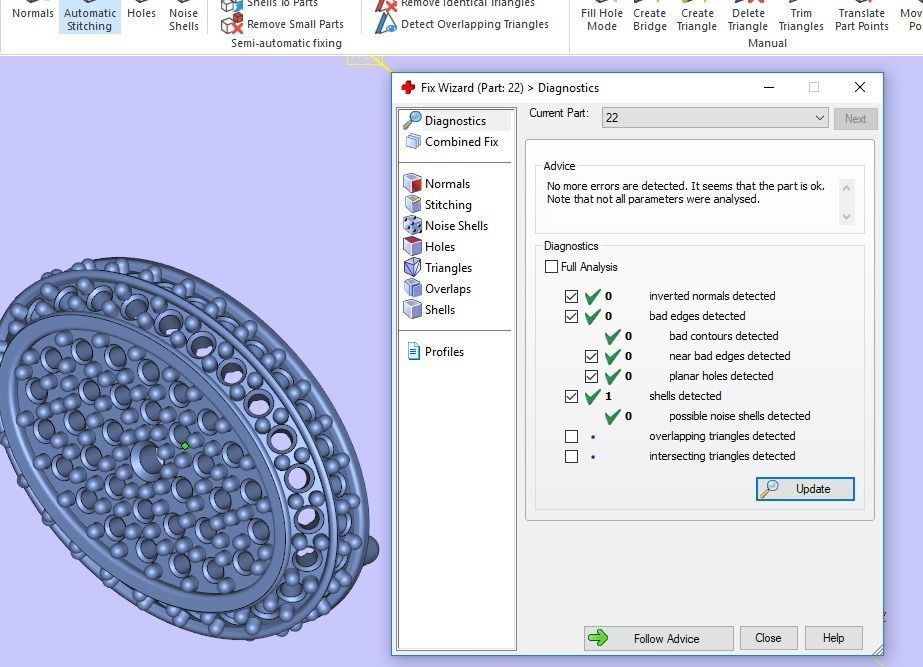Click the Follow Advice green arrow button
The image size is (923, 667).
click(659, 638)
